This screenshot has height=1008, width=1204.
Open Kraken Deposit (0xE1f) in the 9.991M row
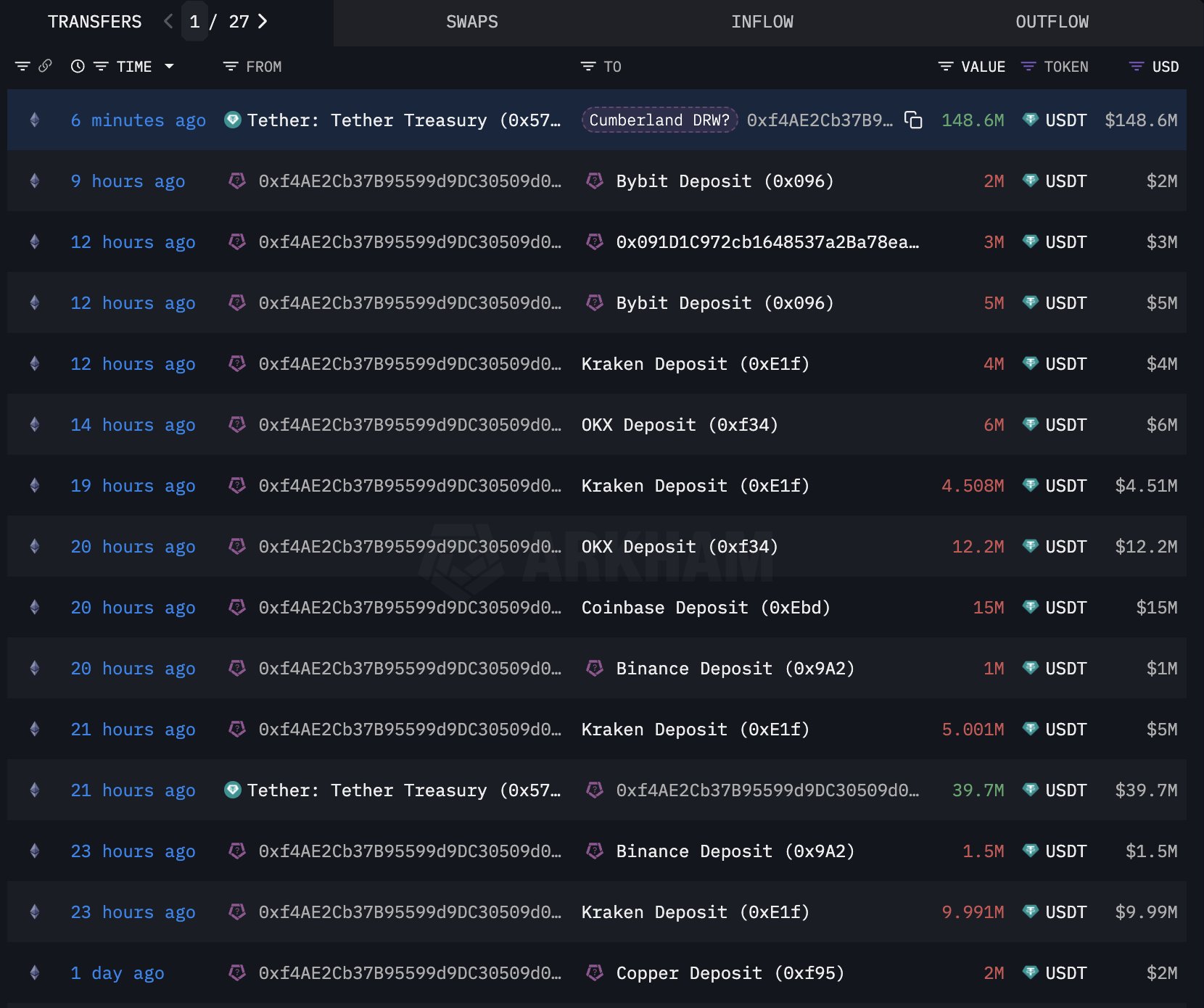pos(696,912)
